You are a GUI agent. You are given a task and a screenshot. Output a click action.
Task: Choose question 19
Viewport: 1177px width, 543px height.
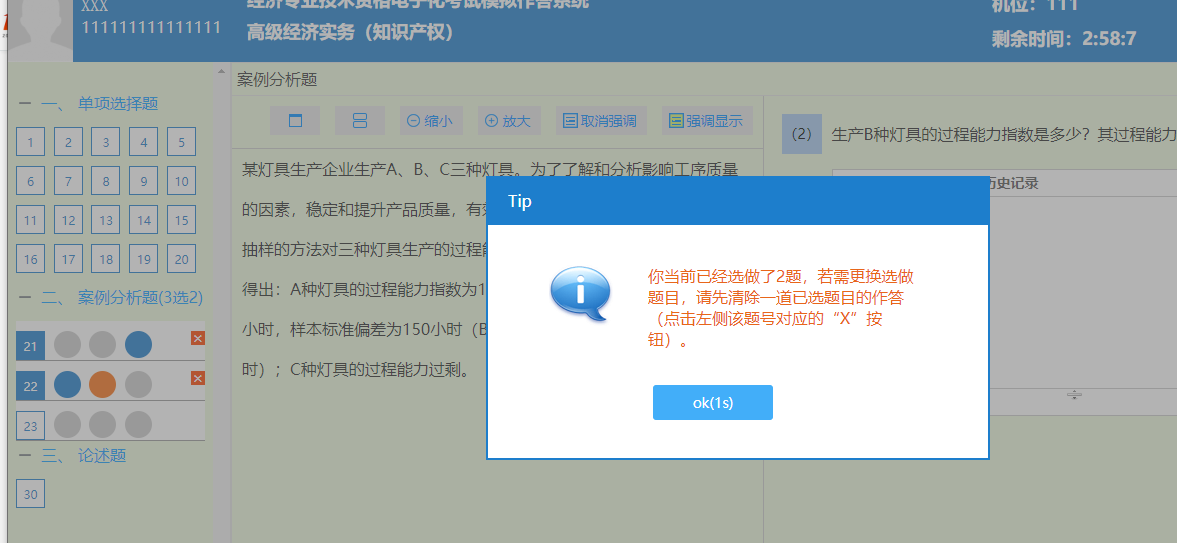click(x=143, y=259)
